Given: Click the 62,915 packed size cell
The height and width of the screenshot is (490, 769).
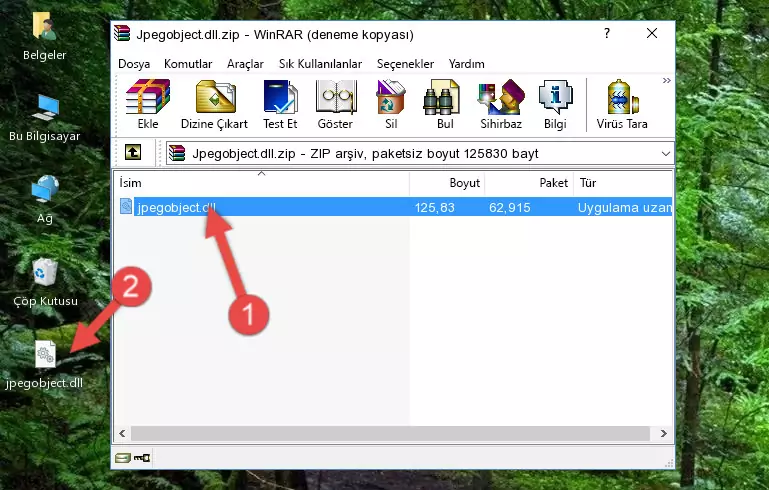Looking at the screenshot, I should coord(510,207).
